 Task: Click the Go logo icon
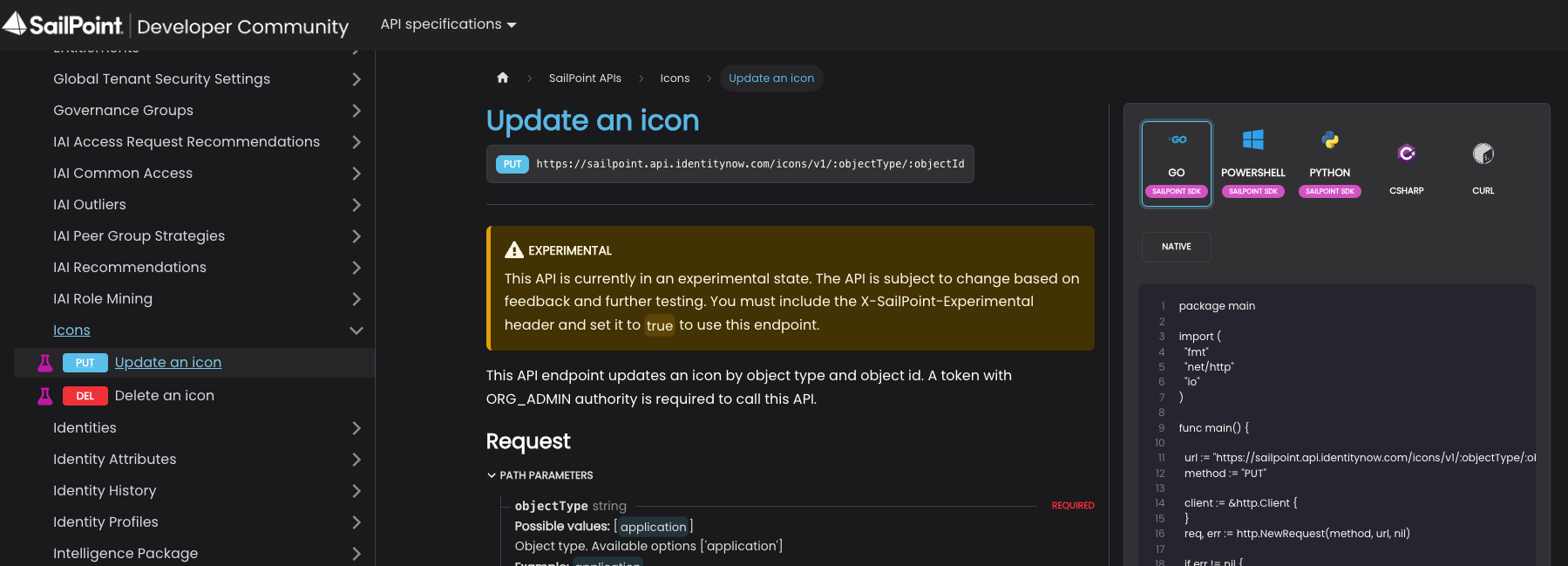[x=1178, y=140]
